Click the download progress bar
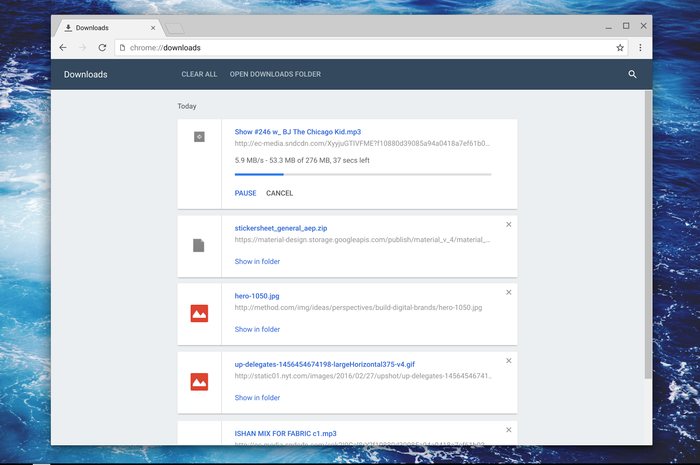The height and width of the screenshot is (465, 700). click(362, 174)
